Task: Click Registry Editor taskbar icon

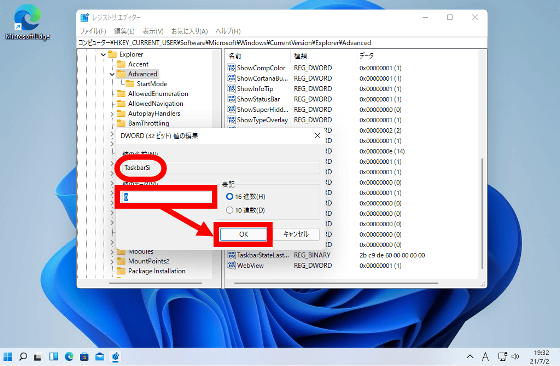Action: [115, 357]
